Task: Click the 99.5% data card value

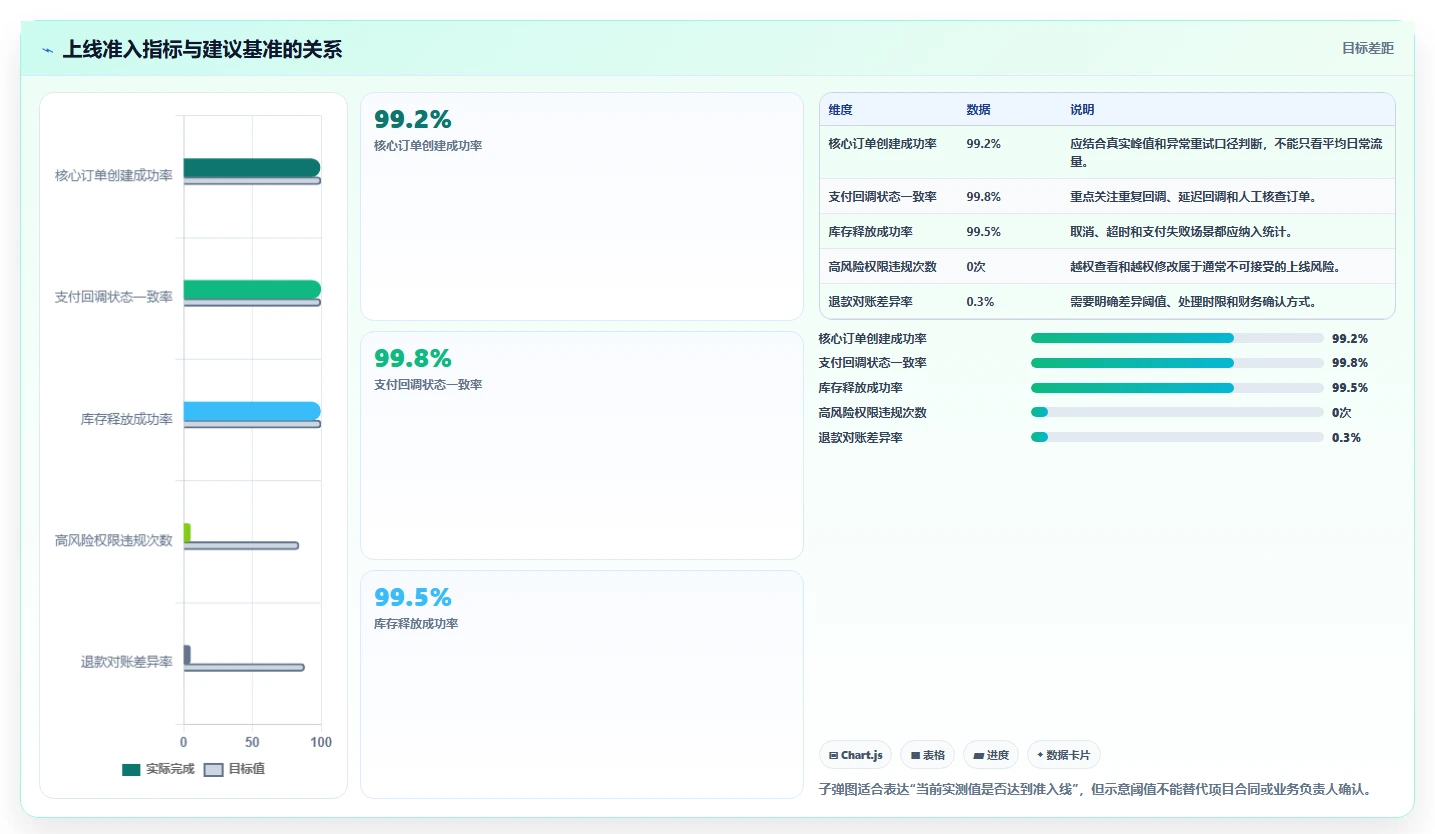Action: [413, 597]
